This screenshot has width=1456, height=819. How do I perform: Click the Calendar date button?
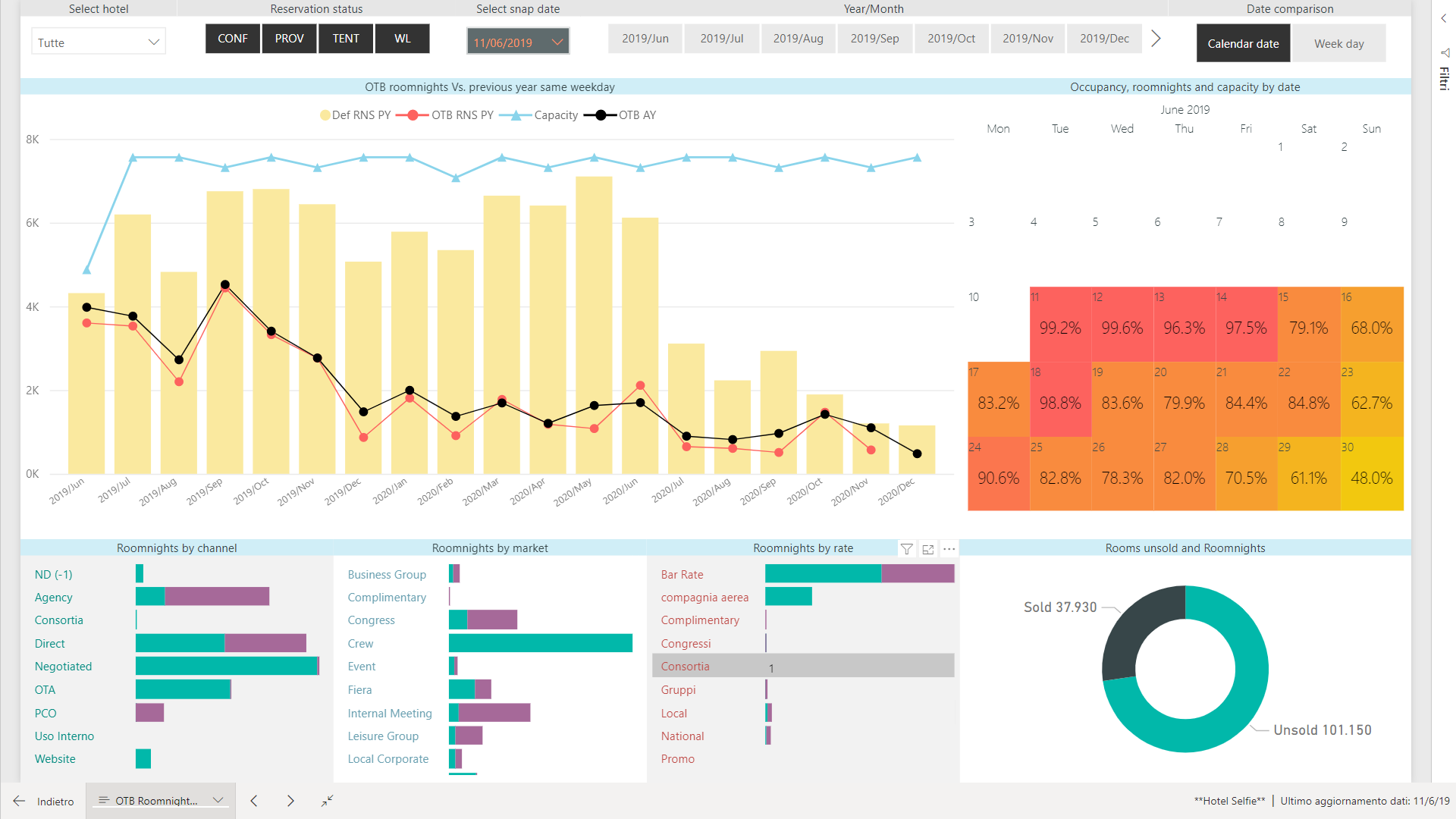(x=1243, y=44)
